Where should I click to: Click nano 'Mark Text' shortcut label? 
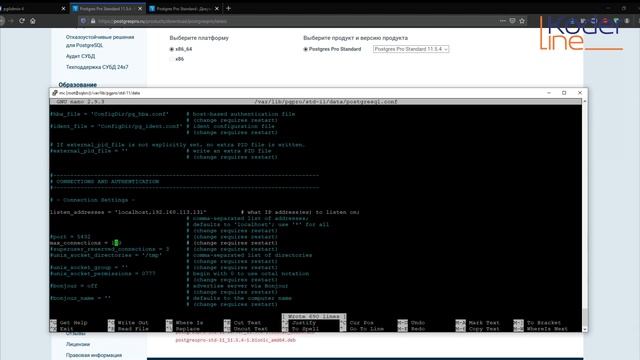(484, 322)
